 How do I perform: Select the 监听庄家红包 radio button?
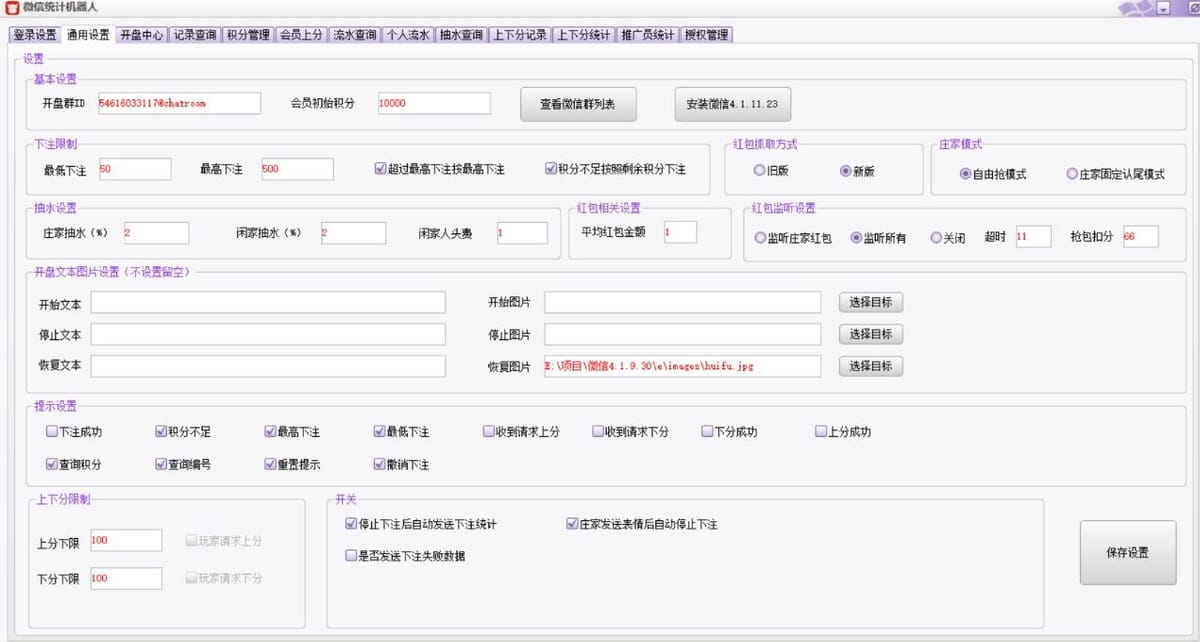[x=792, y=238]
